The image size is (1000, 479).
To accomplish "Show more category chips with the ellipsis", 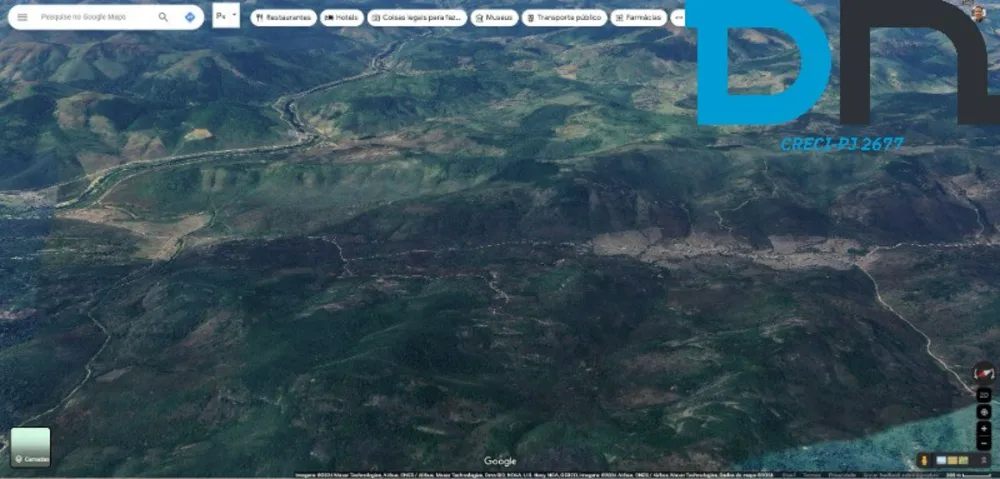I will coord(678,18).
